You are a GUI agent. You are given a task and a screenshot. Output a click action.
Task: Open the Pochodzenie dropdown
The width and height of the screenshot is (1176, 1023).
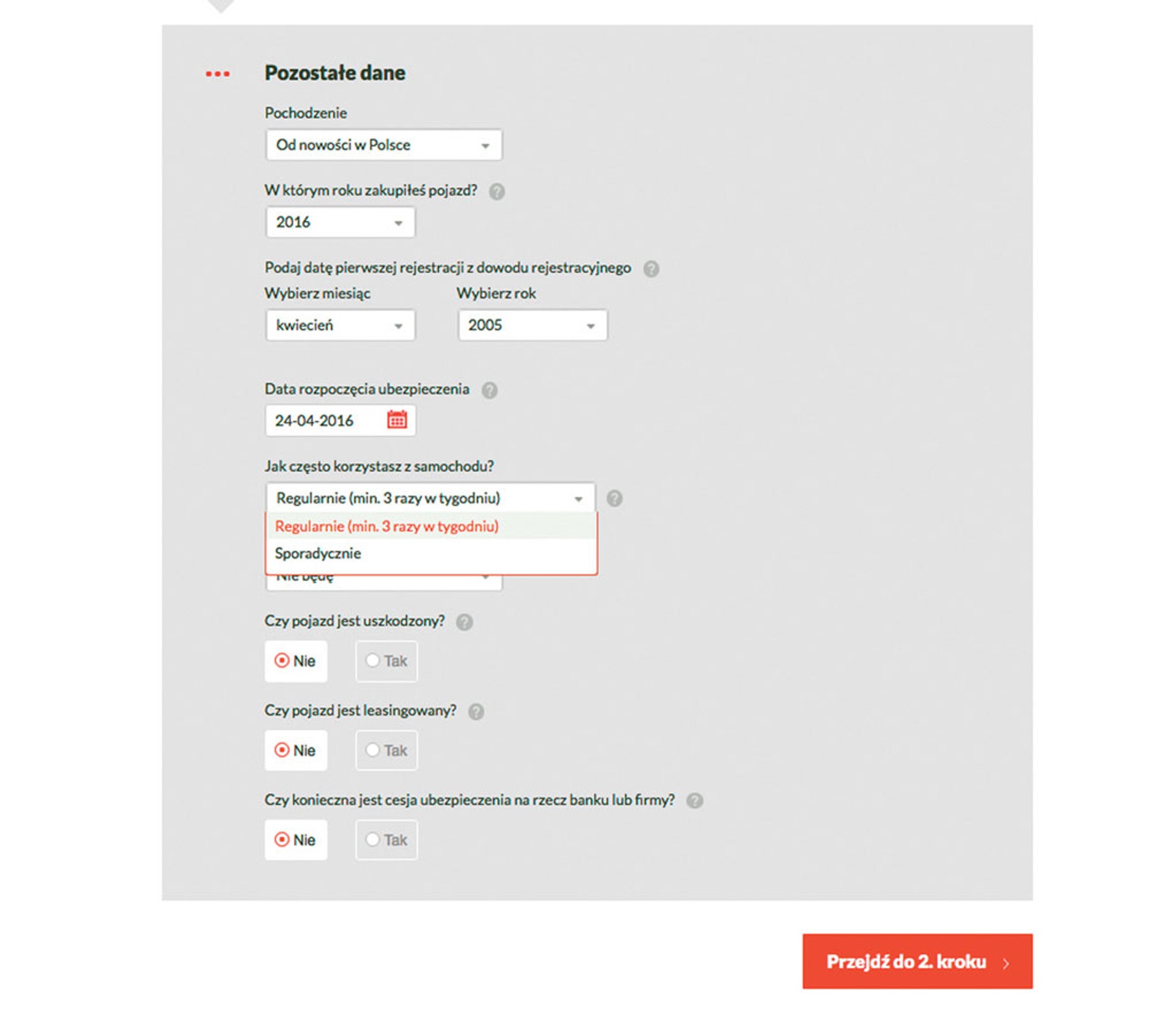(x=383, y=145)
